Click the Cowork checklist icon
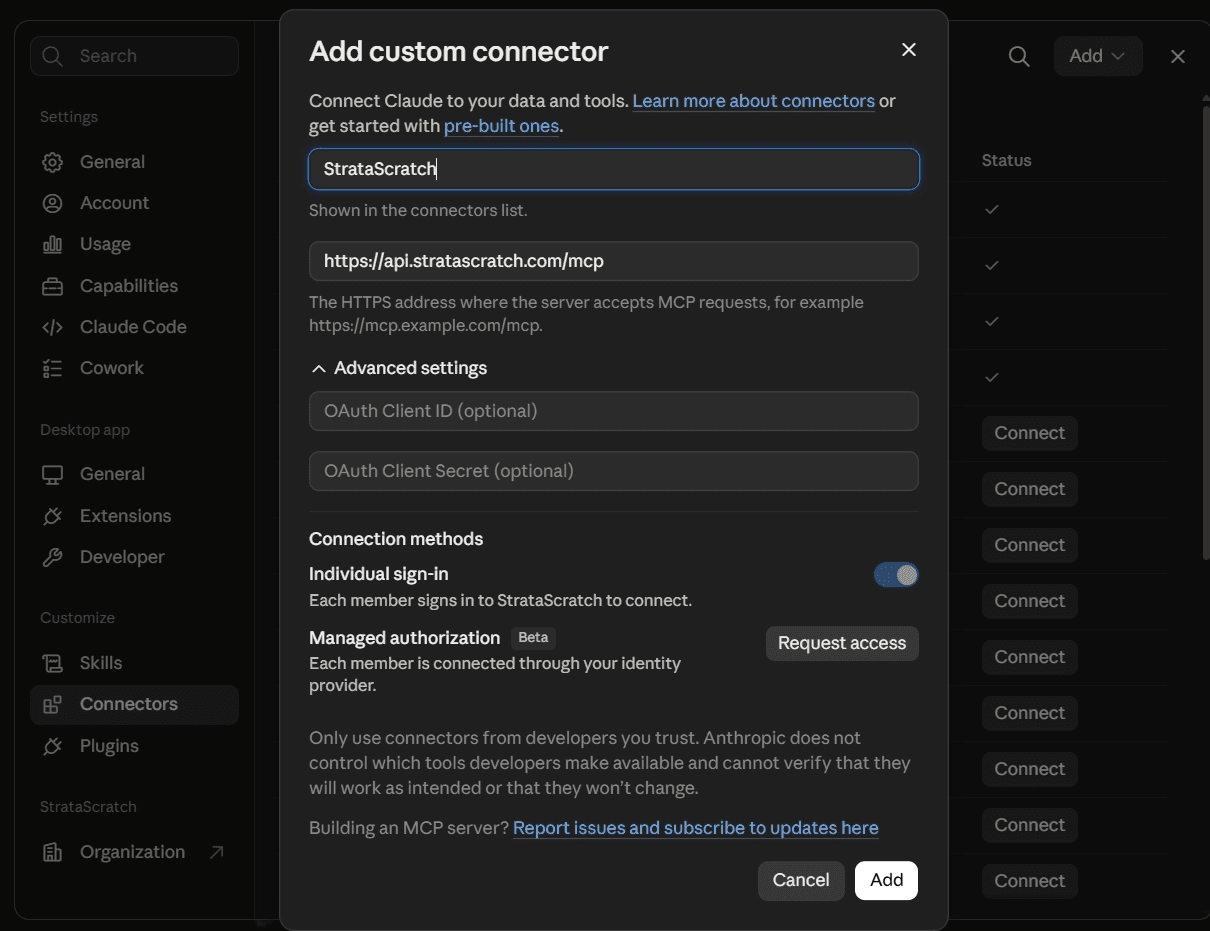The image size is (1210, 931). pos(53,368)
